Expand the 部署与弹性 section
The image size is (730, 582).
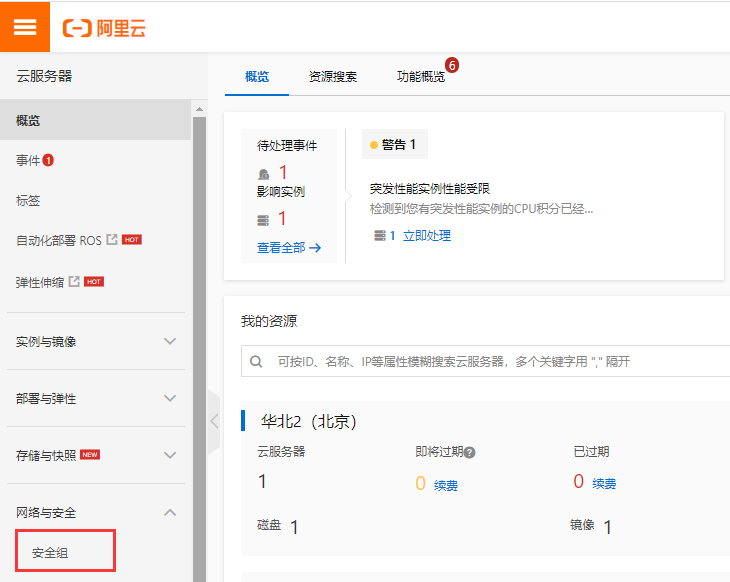170,398
